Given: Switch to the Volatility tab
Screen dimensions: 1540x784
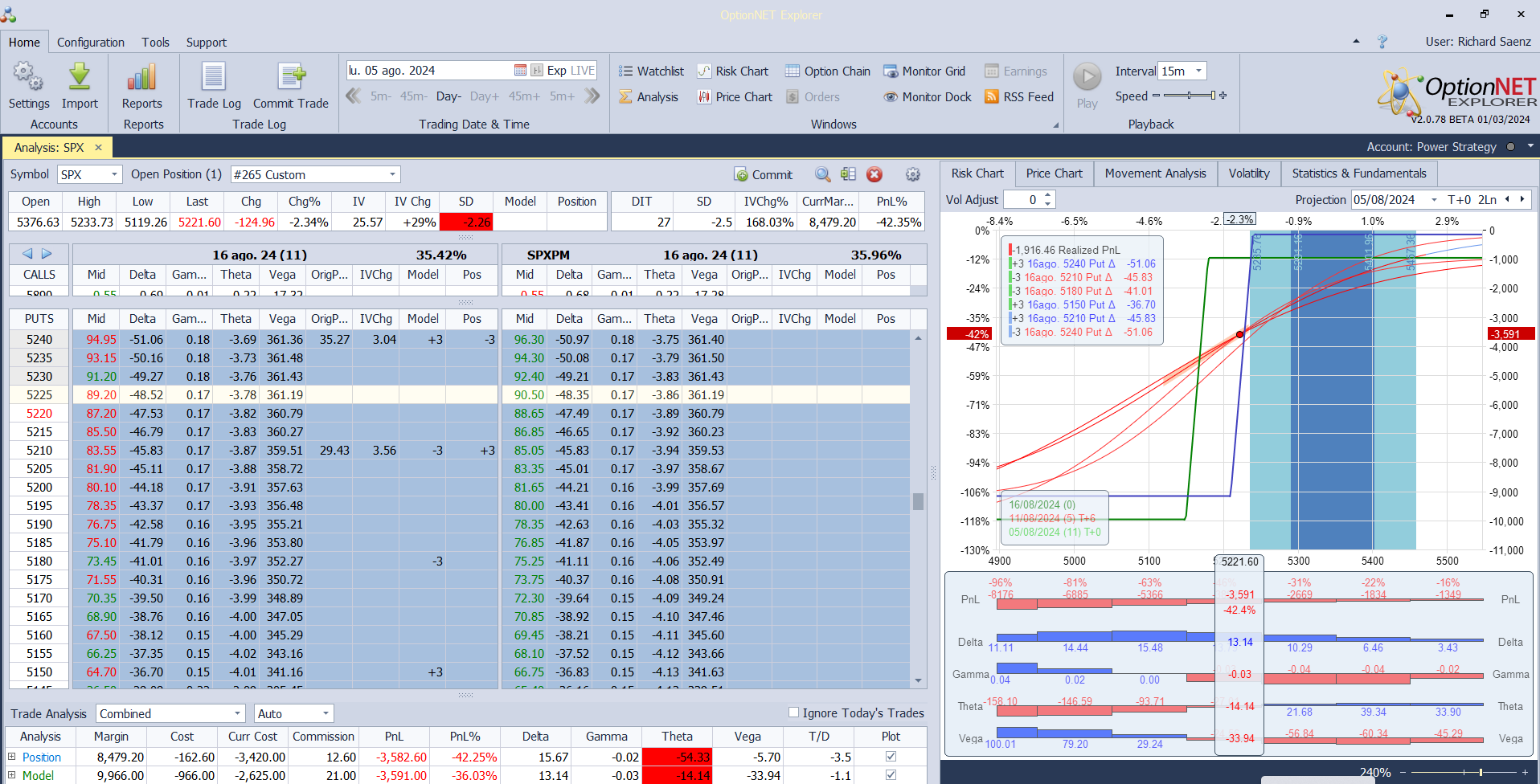Looking at the screenshot, I should click(x=1248, y=174).
